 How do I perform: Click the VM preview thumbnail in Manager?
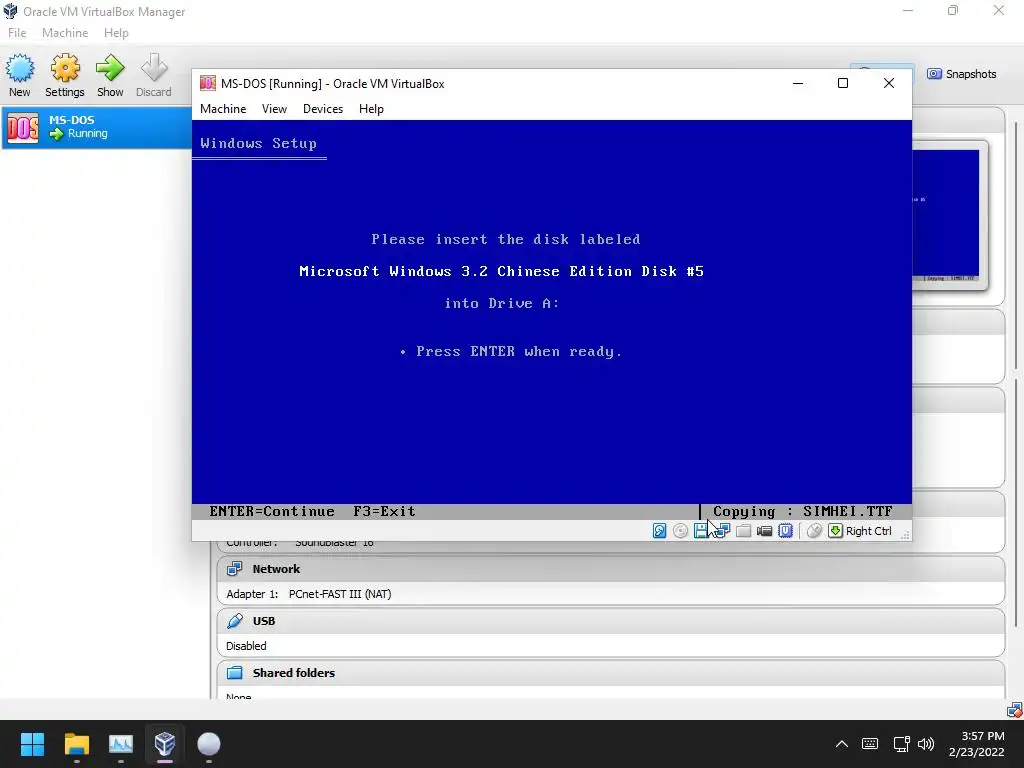(x=950, y=216)
